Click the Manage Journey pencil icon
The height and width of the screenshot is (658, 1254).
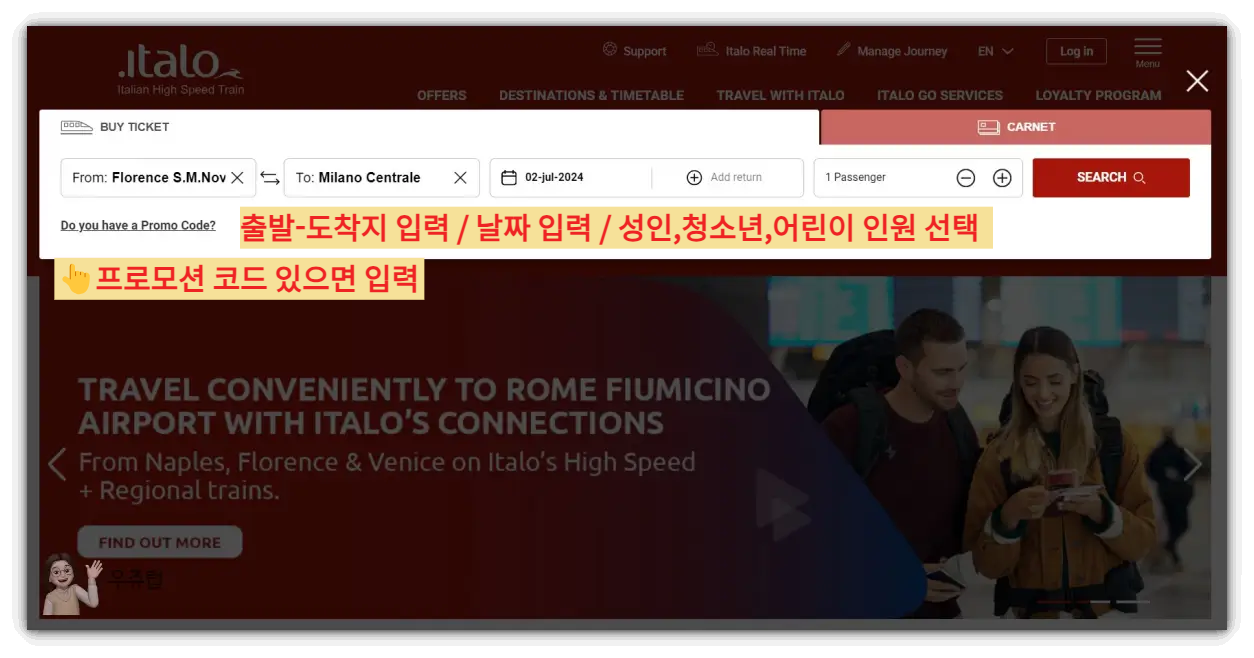[843, 49]
